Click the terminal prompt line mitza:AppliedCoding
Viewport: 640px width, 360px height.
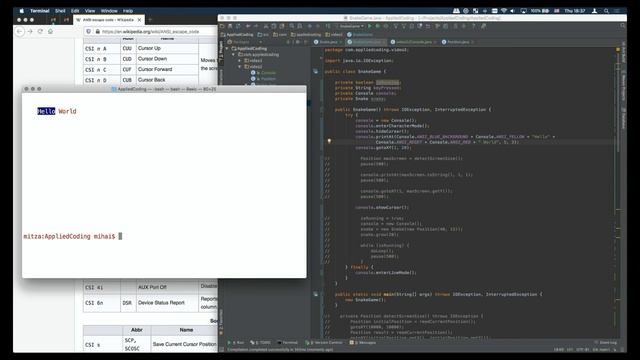point(69,236)
